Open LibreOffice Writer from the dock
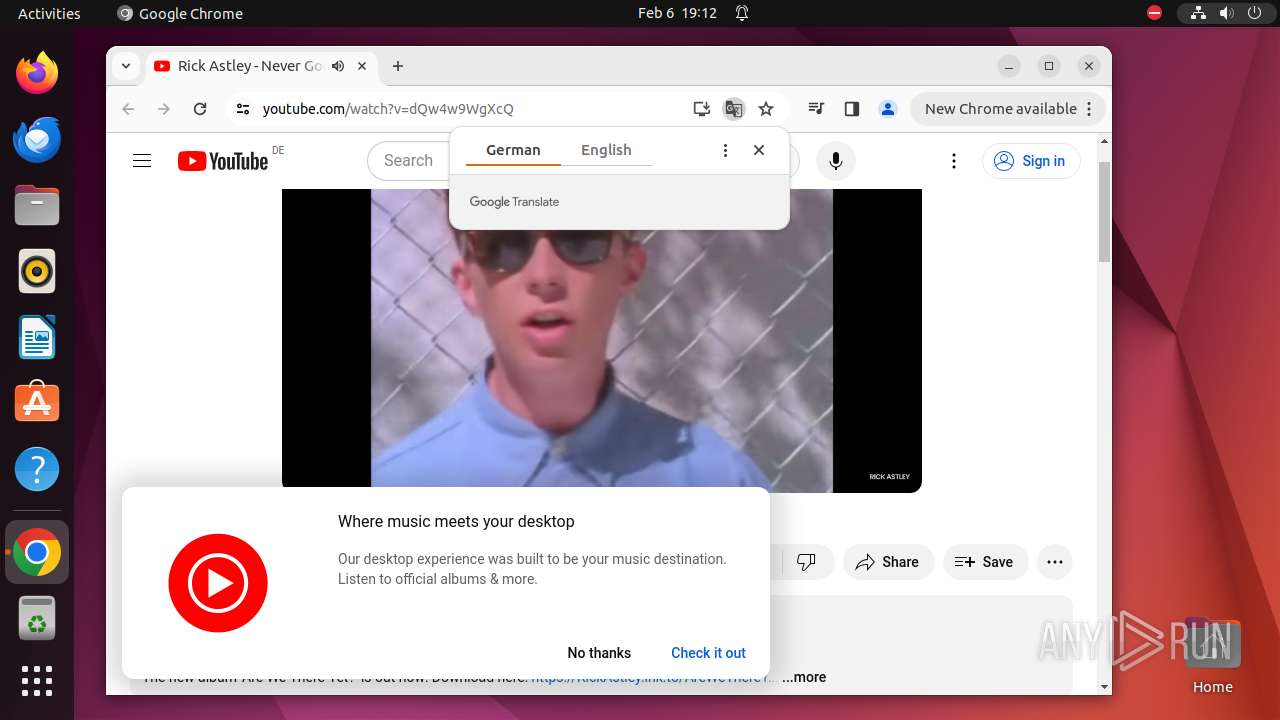Screen dimensions: 1280x720 (x=37, y=337)
